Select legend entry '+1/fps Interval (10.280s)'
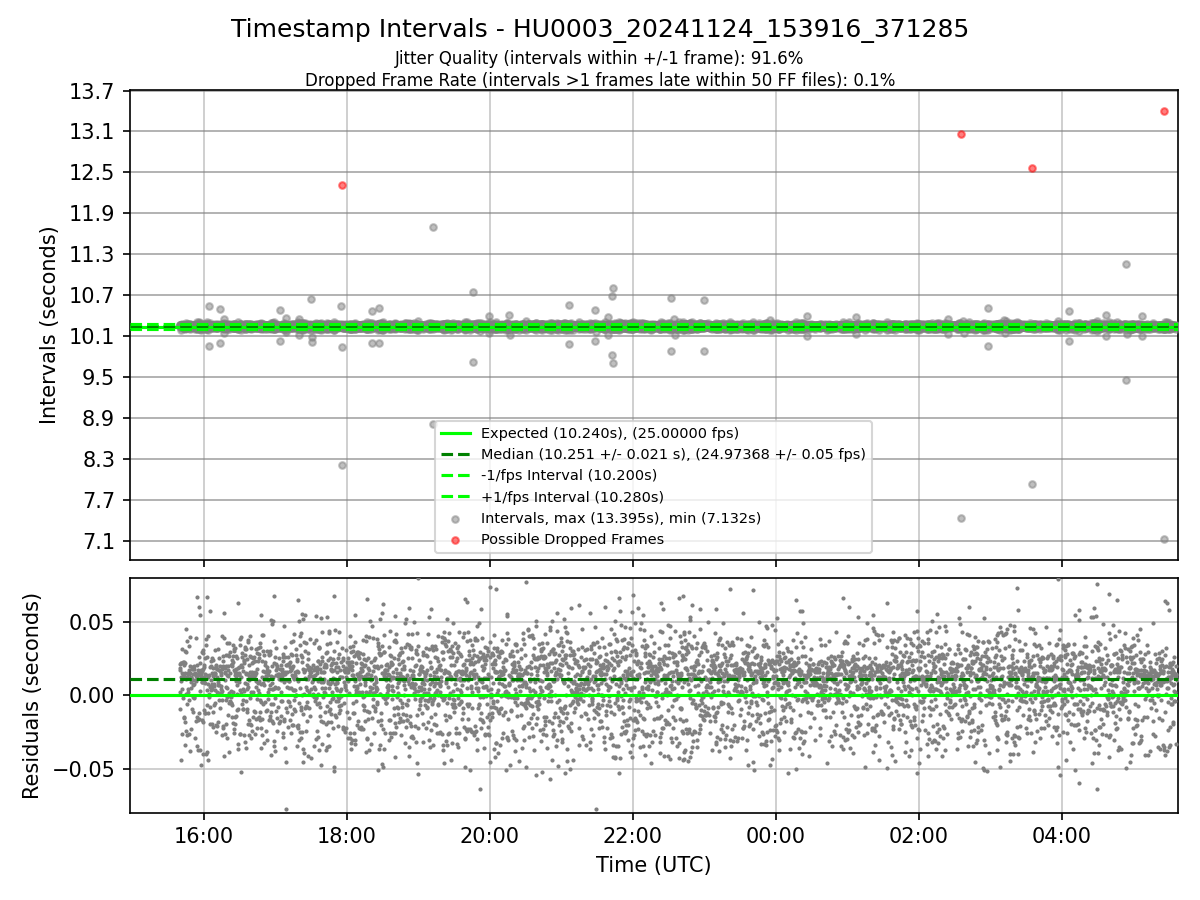Image resolution: width=1200 pixels, height=900 pixels. [572, 496]
